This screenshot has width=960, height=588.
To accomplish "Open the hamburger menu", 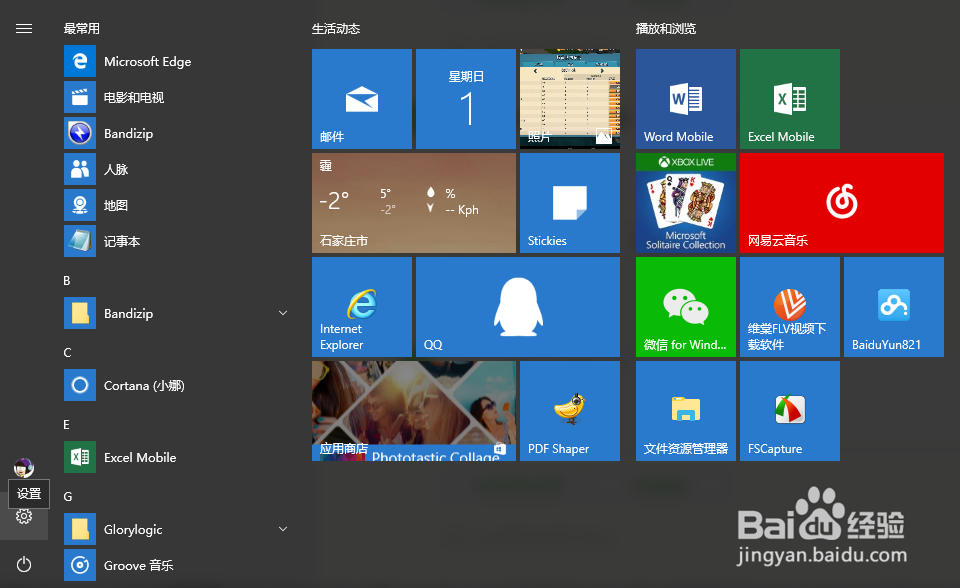I will coord(24,28).
